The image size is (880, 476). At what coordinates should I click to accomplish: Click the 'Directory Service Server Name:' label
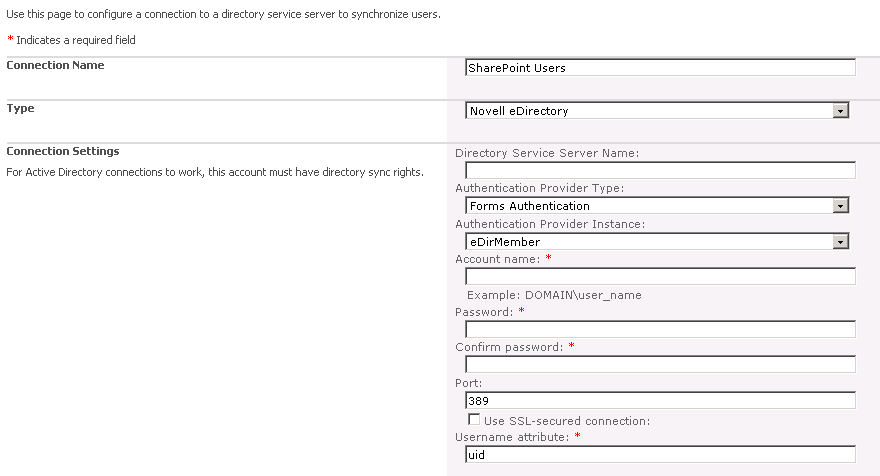point(547,153)
